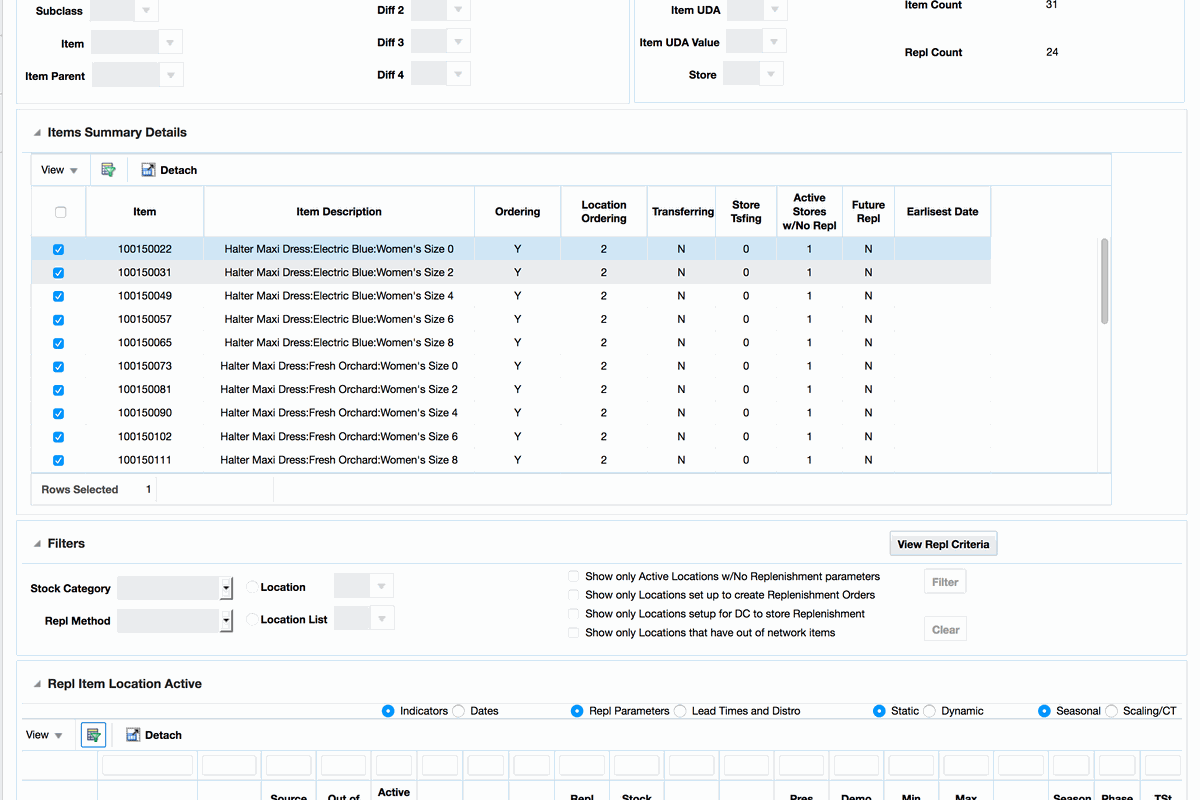Open the Diff 4 dropdown
This screenshot has height=800, width=1200.
tap(458, 74)
